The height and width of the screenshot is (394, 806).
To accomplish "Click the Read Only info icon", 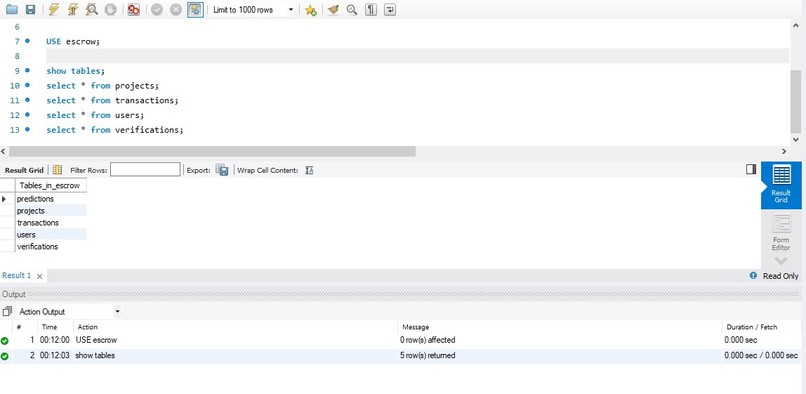I will 753,276.
